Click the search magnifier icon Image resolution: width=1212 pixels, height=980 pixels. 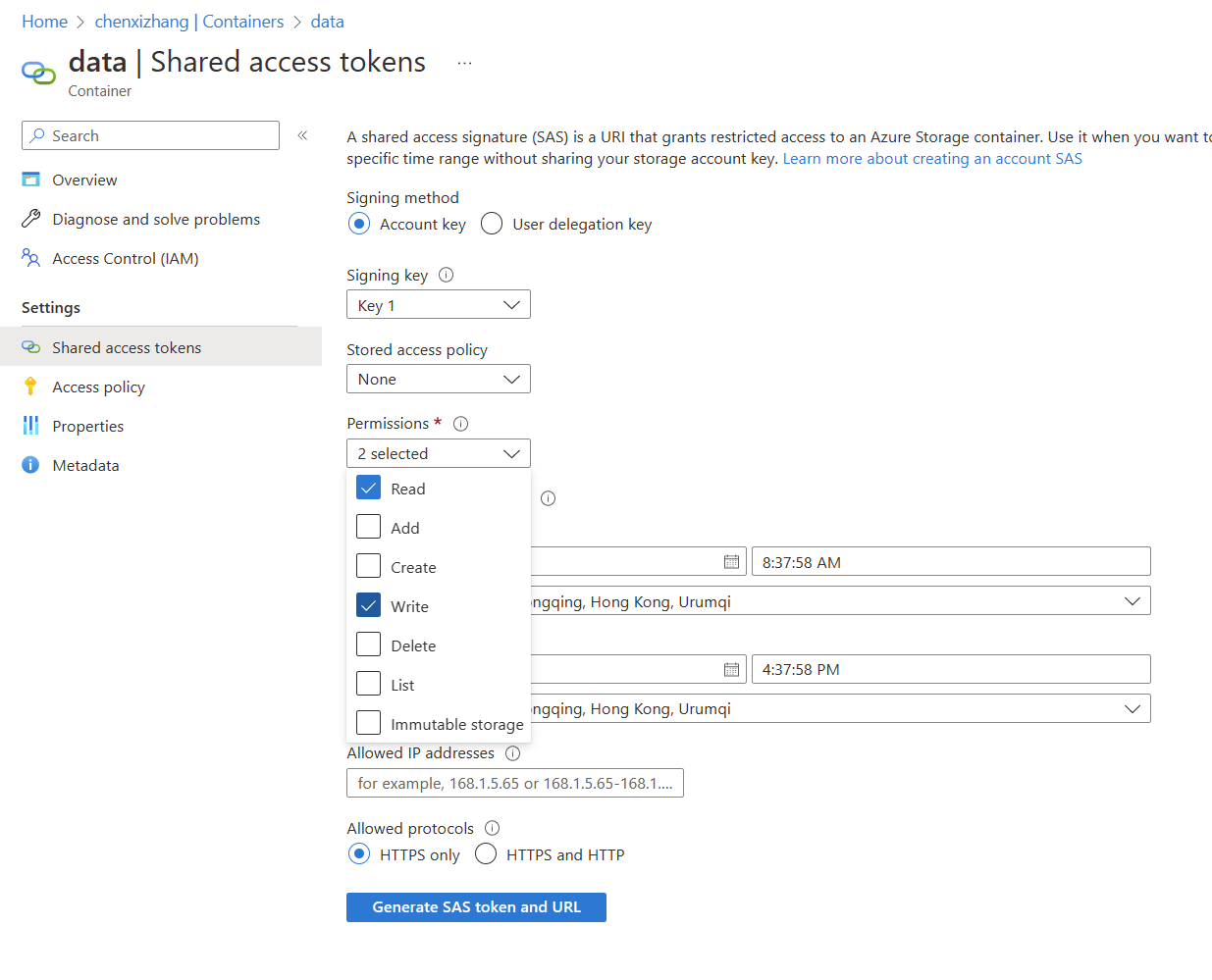pyautogui.click(x=37, y=135)
